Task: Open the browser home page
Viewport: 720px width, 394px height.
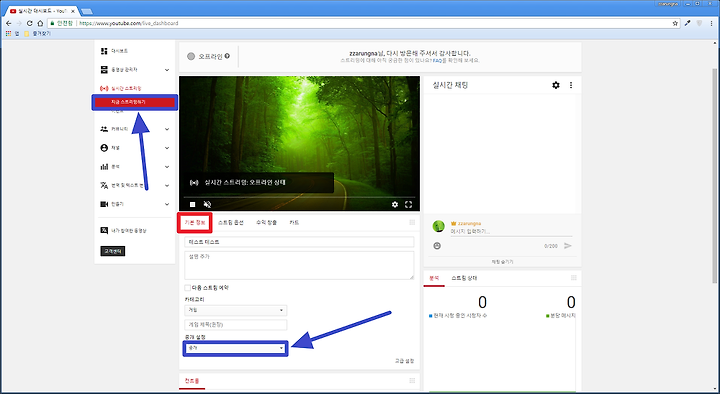Action: (x=40, y=23)
